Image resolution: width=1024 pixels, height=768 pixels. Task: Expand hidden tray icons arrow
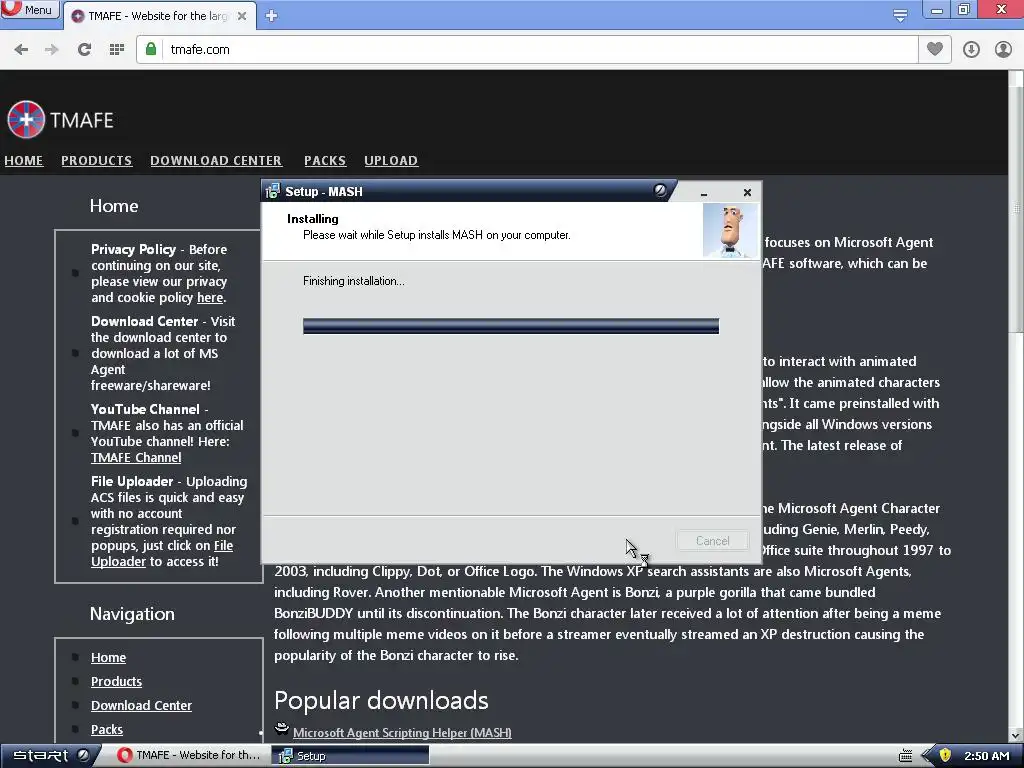[927, 756]
